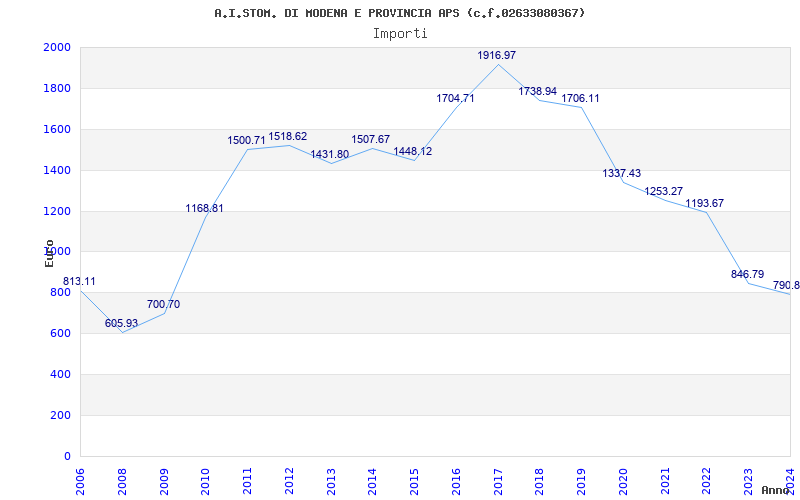Select data label 1706.11

tap(580, 98)
